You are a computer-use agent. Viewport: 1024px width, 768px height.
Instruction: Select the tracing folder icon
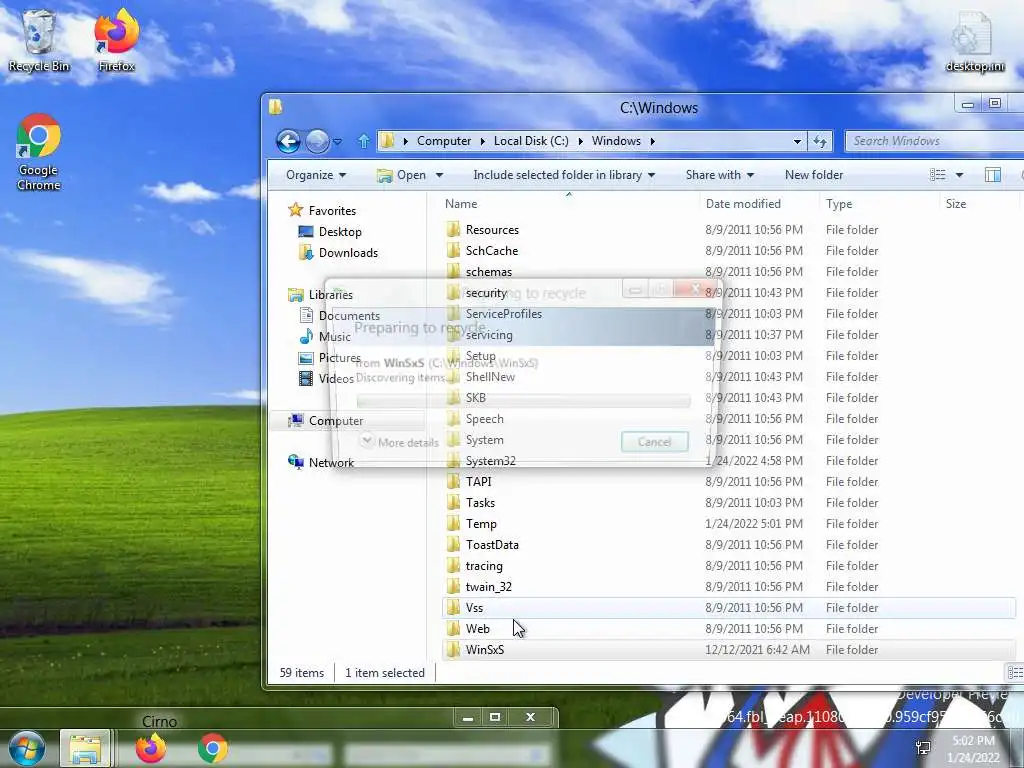coord(454,566)
